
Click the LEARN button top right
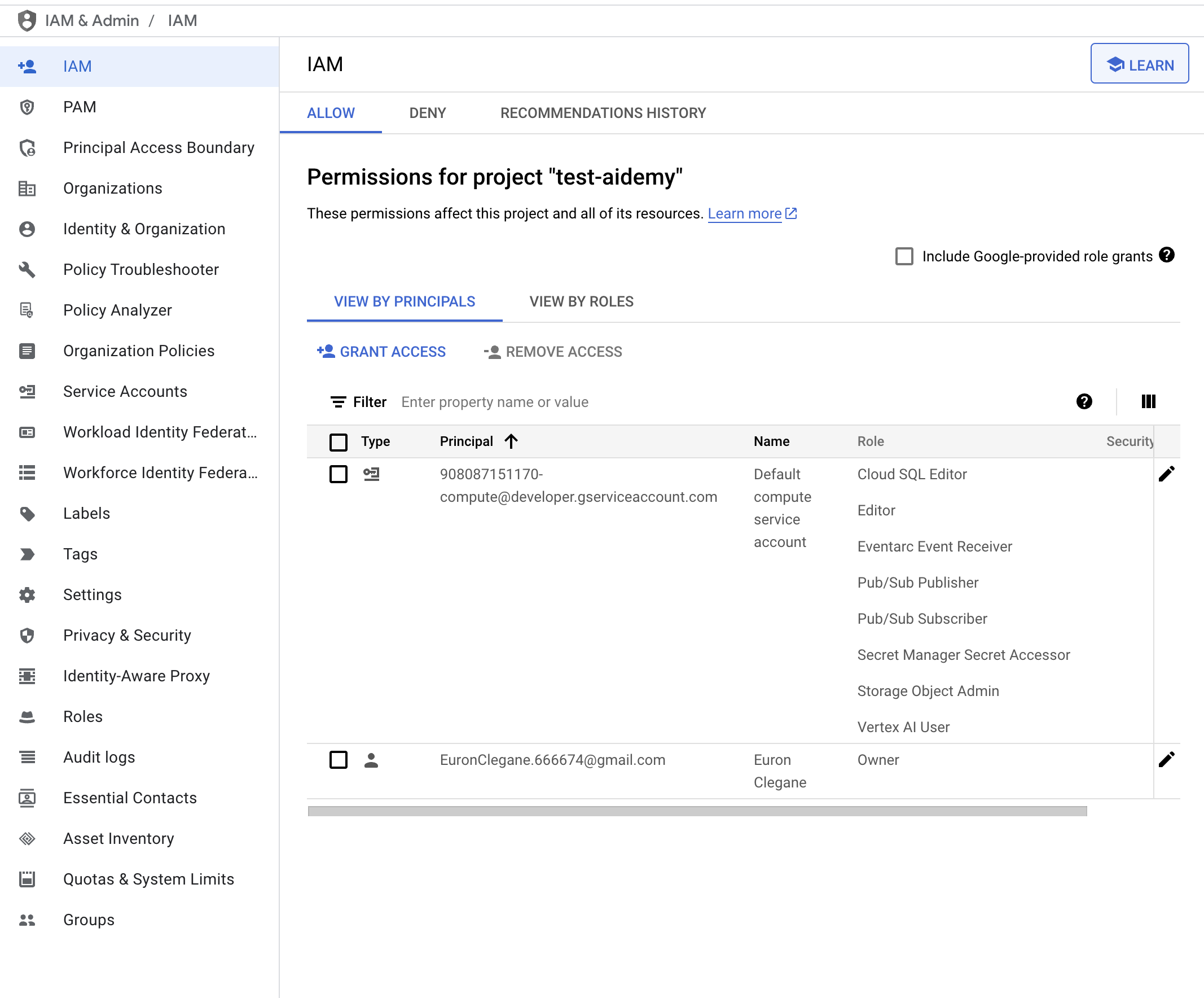(x=1140, y=64)
